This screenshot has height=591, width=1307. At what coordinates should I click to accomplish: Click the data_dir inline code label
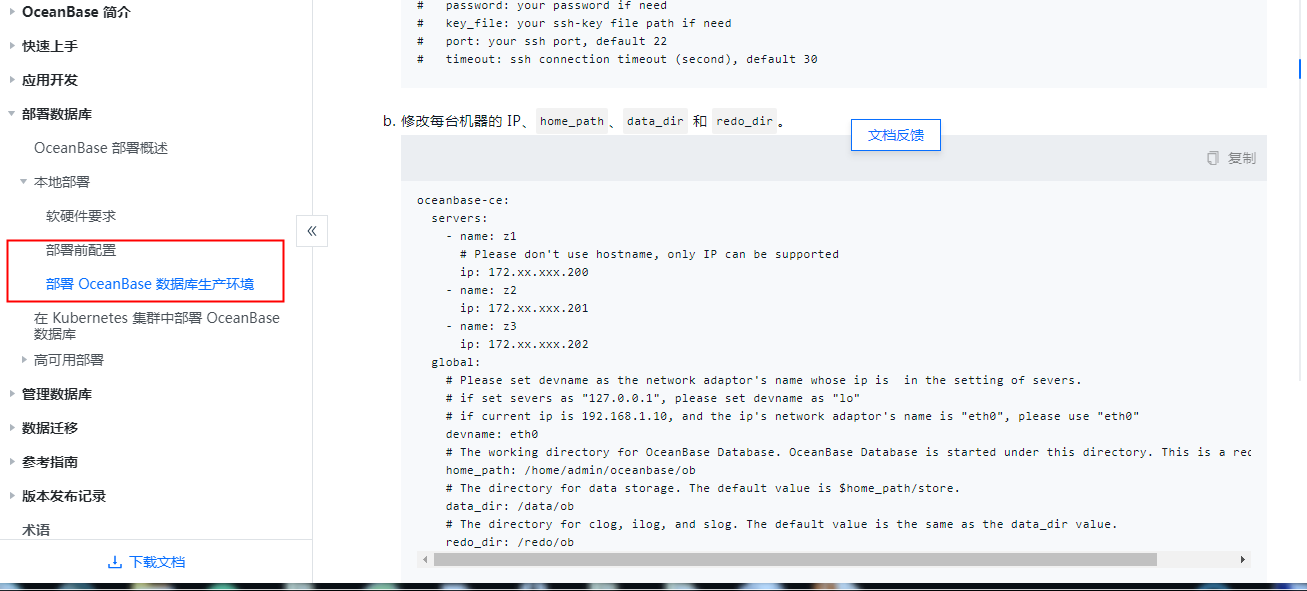[655, 121]
